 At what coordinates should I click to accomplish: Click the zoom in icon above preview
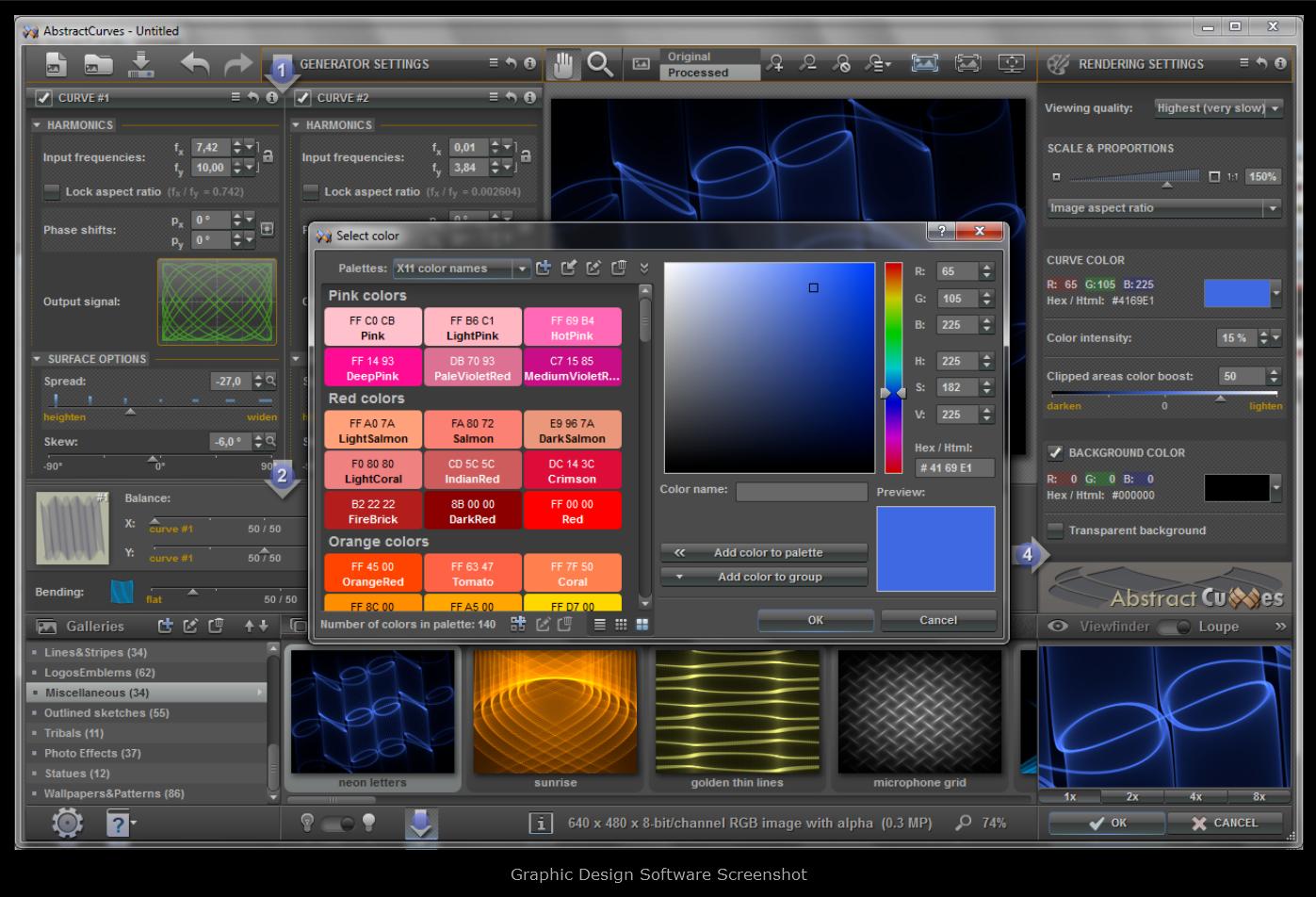(x=775, y=63)
